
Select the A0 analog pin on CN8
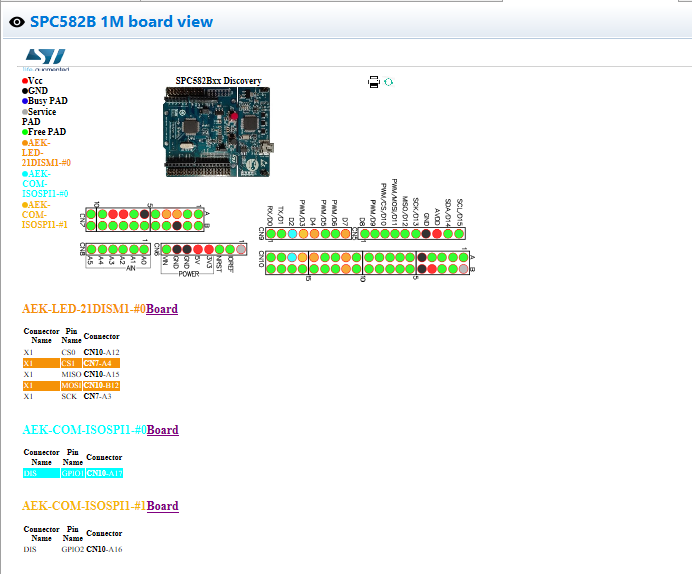tap(144, 249)
